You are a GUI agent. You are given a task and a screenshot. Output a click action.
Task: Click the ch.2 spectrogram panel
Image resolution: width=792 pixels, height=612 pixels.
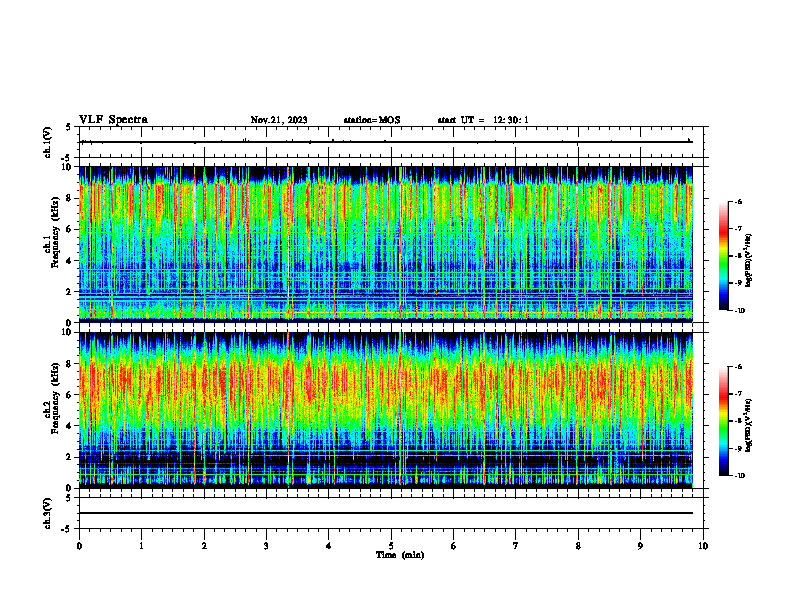coord(386,410)
